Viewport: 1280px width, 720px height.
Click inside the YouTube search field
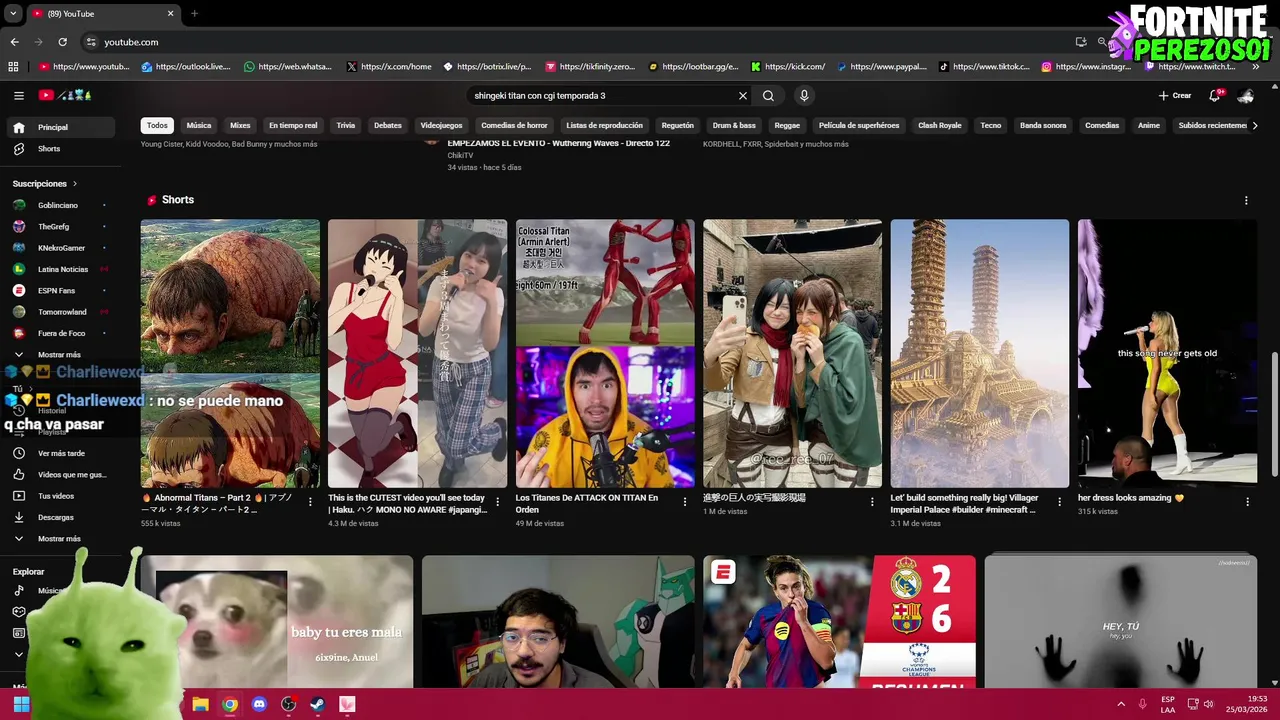click(603, 96)
